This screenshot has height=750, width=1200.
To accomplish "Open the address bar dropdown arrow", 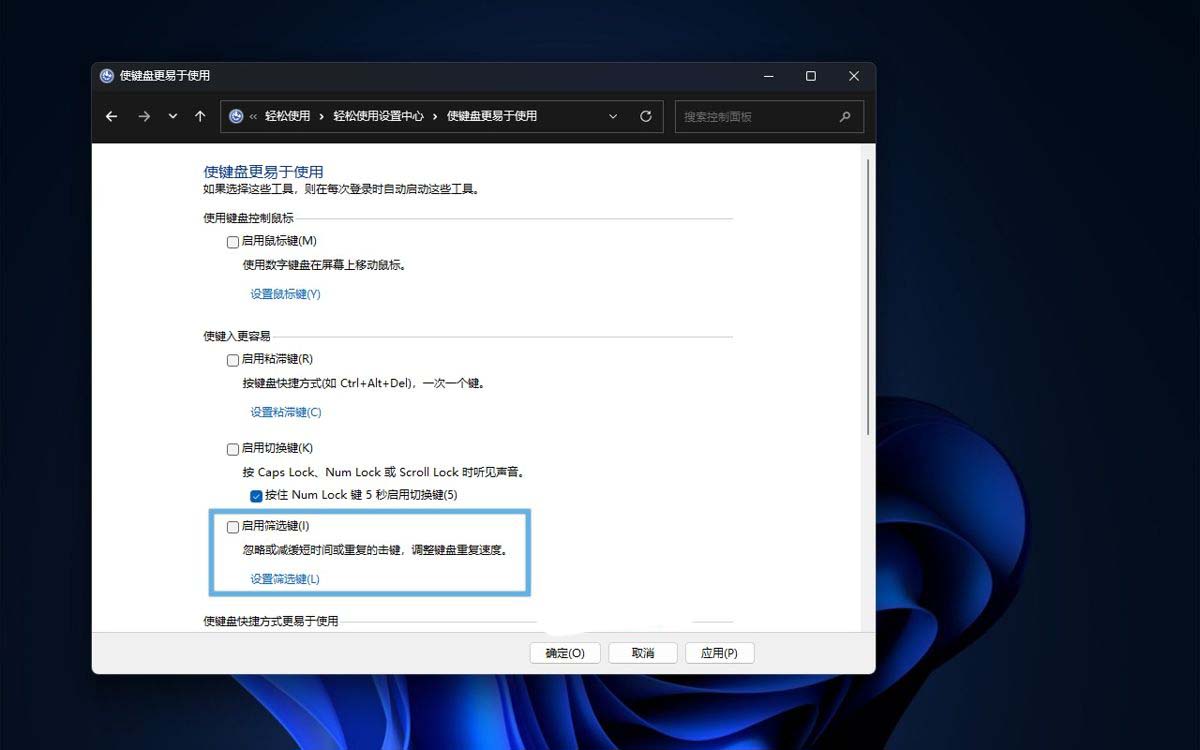I will click(x=613, y=116).
